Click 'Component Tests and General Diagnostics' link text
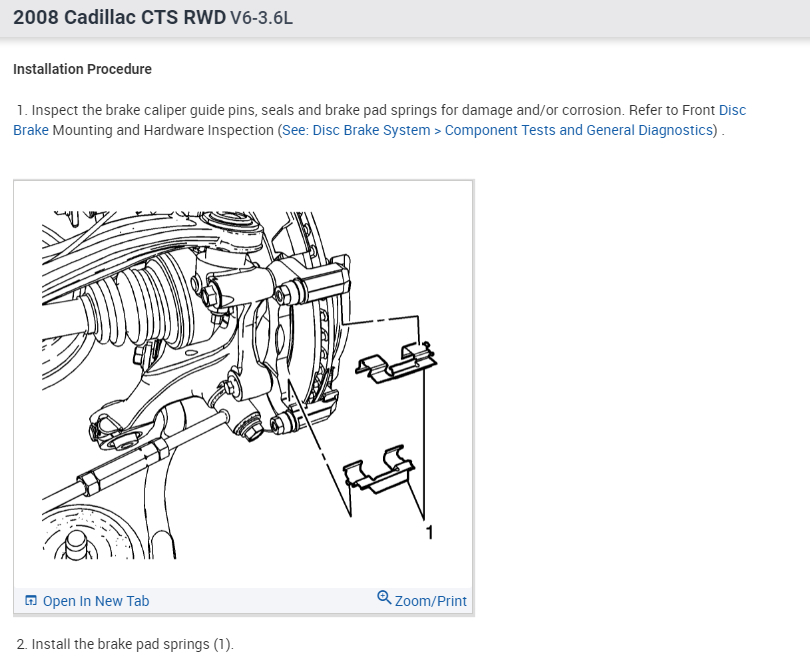This screenshot has width=810, height=672. (x=579, y=130)
